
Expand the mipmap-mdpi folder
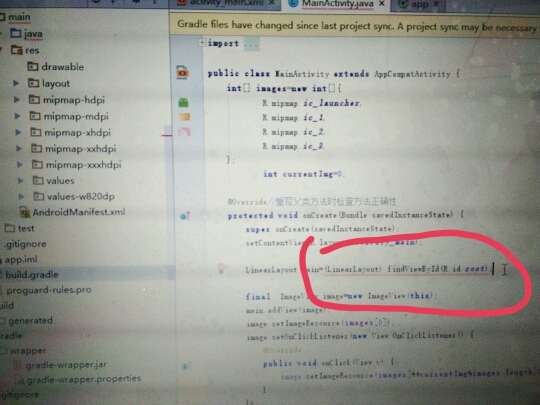[x=17, y=116]
